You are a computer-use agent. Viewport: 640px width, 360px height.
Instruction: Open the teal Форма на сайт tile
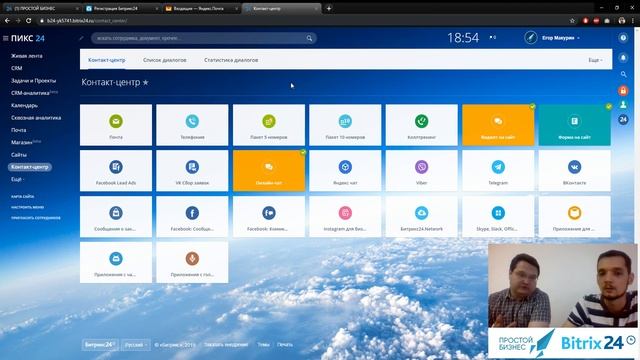(x=575, y=125)
